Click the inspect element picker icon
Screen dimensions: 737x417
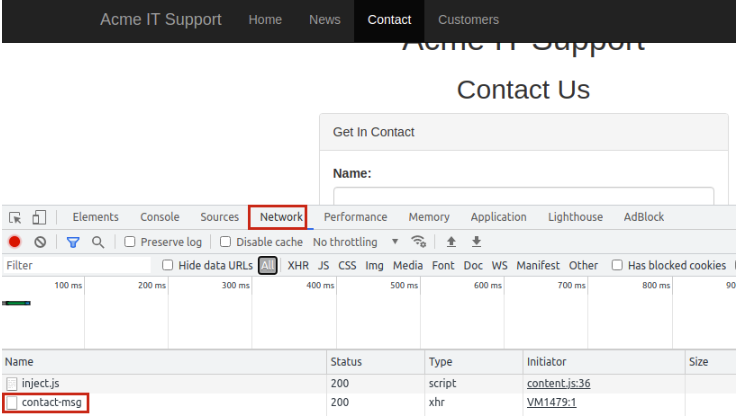point(15,217)
